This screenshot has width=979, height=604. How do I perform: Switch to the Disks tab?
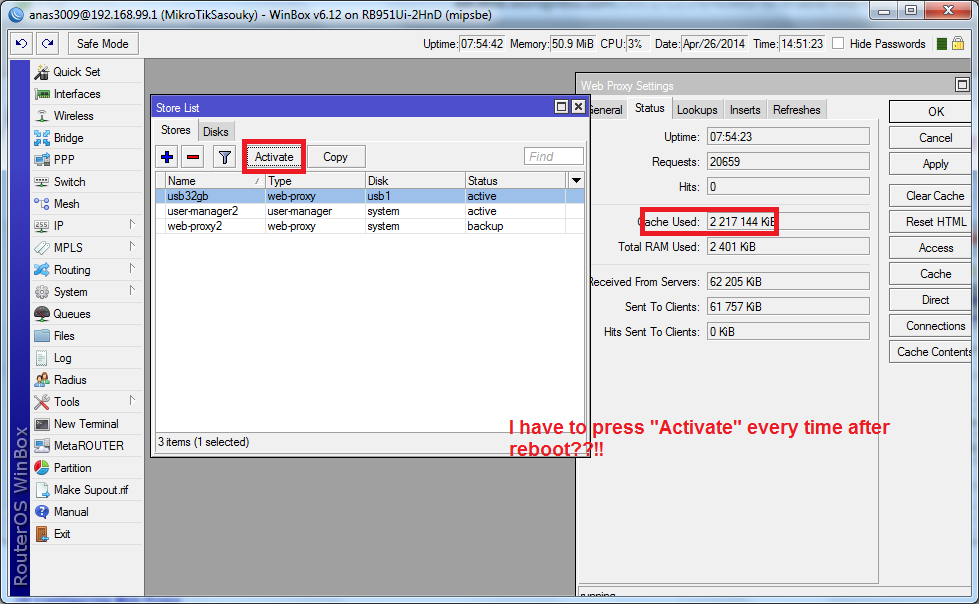pos(215,132)
